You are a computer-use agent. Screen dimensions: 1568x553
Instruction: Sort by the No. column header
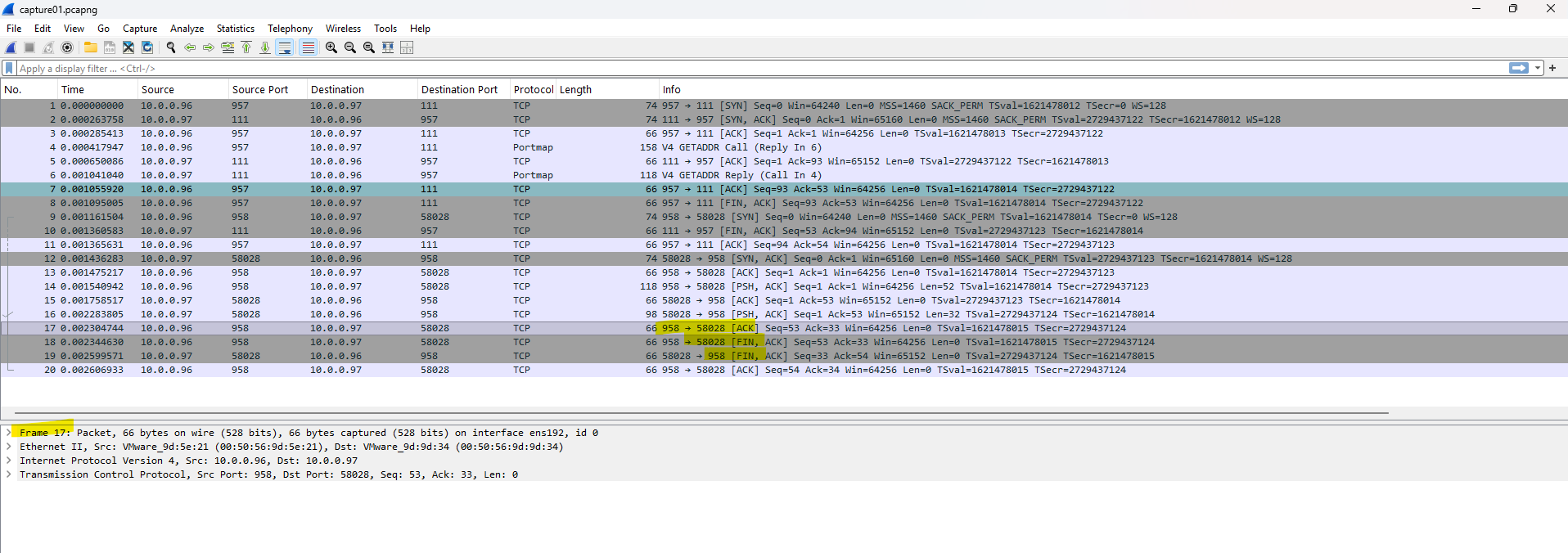pyautogui.click(x=29, y=89)
